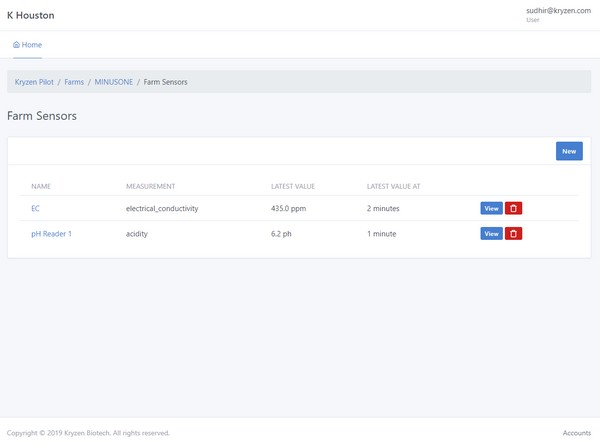View the EC sensor details

tap(491, 208)
